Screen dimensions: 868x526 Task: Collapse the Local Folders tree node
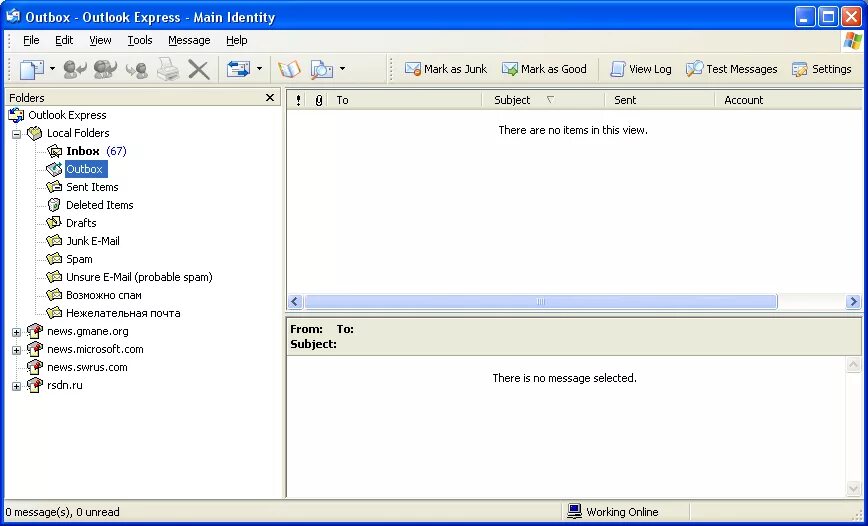point(17,134)
